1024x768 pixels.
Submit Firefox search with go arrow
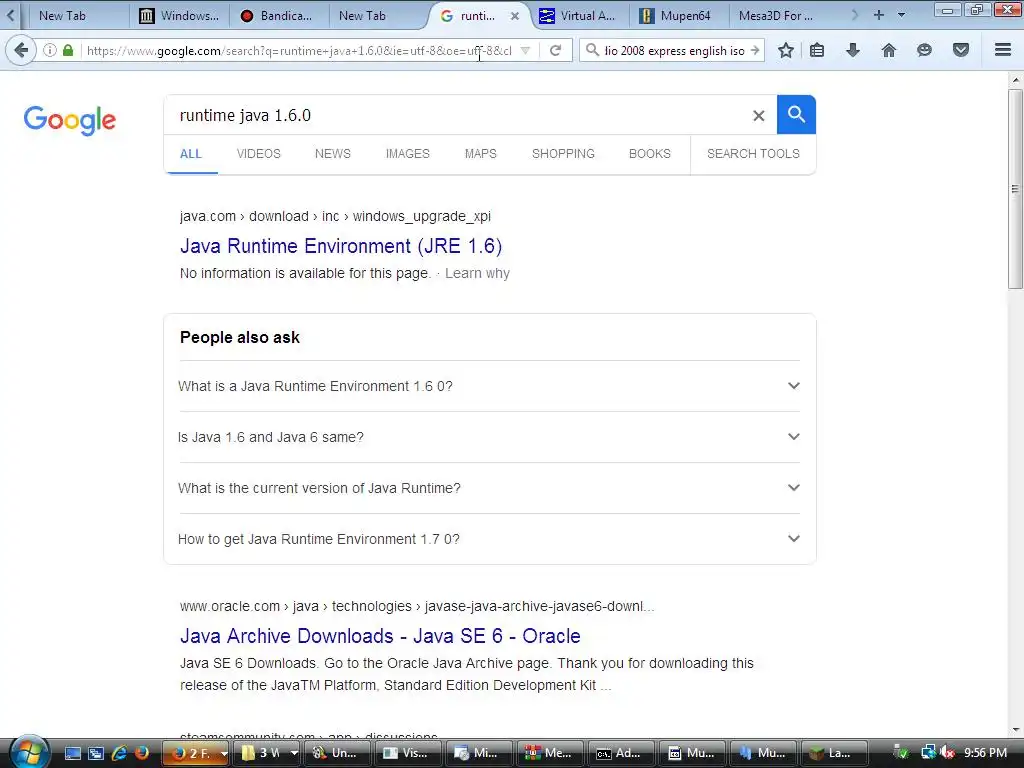pyautogui.click(x=754, y=50)
